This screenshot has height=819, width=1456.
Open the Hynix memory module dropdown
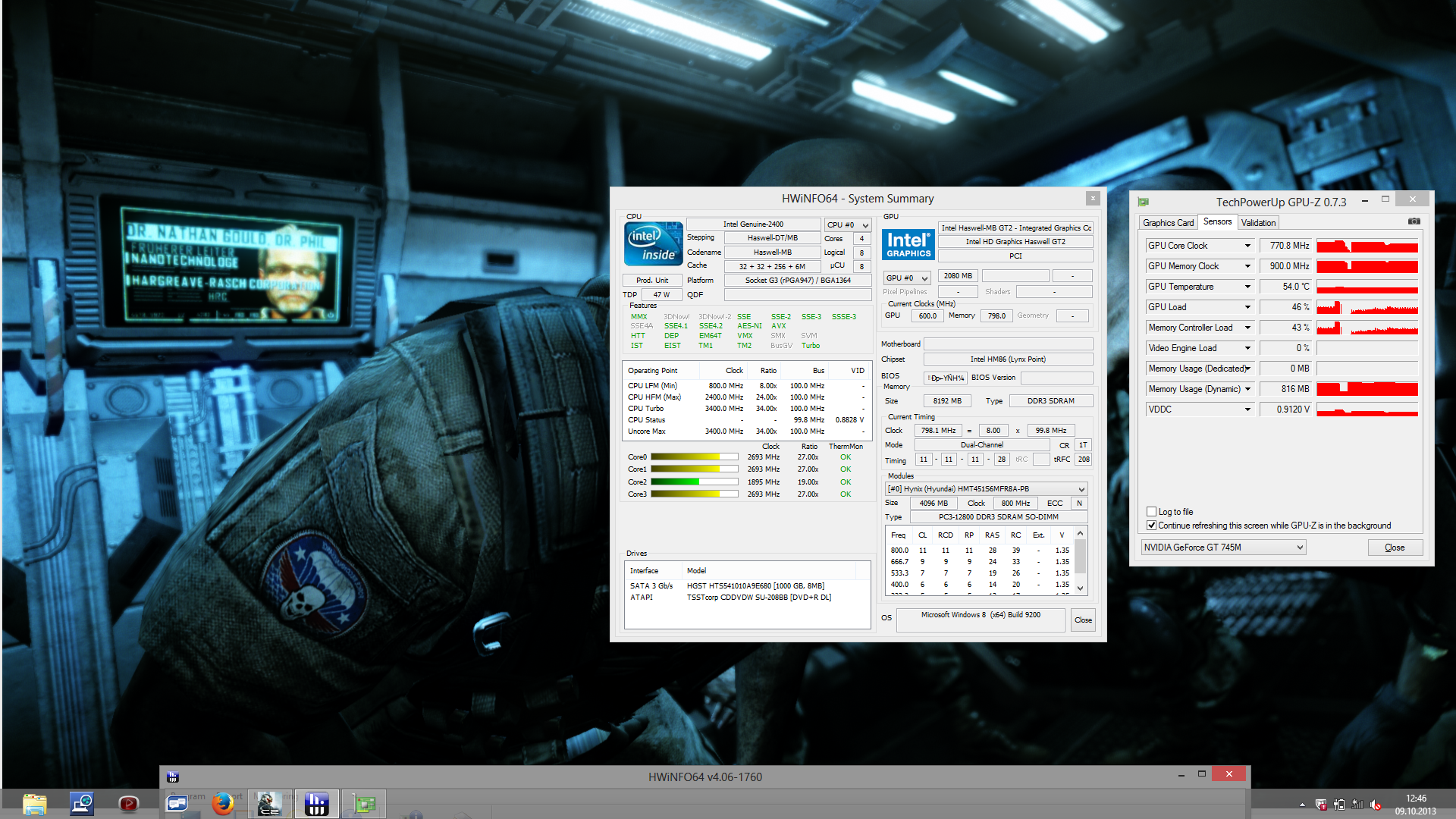[1081, 489]
